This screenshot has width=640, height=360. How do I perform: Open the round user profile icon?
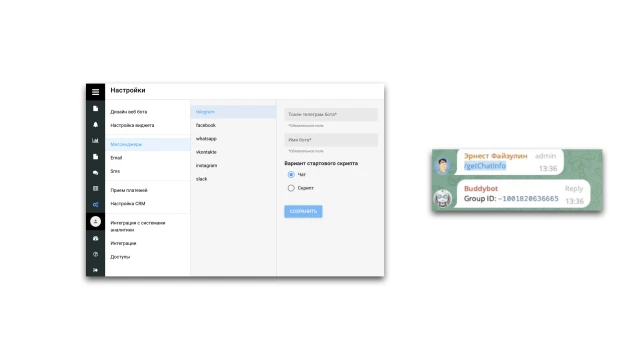(x=95, y=221)
